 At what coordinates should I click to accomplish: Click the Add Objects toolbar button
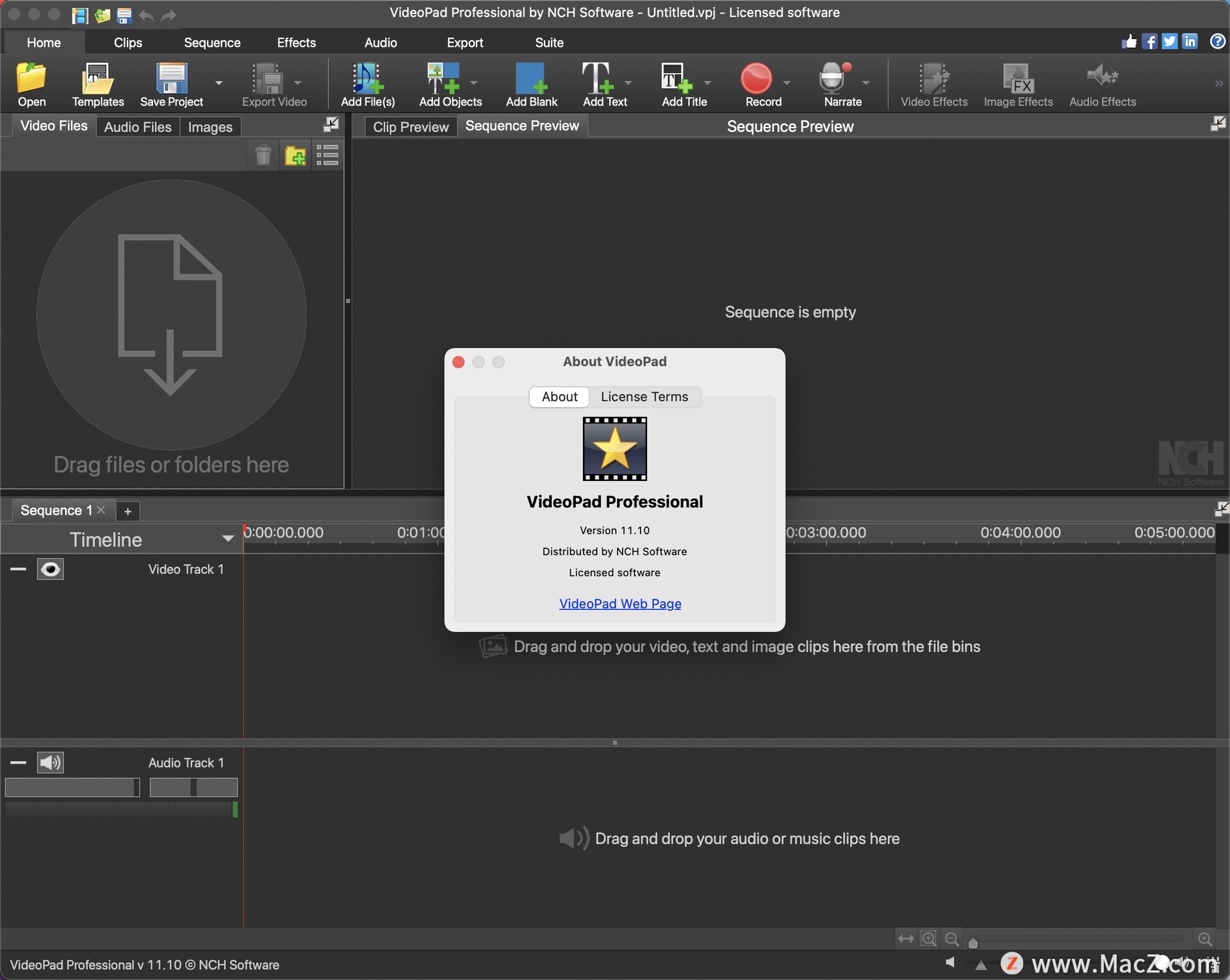click(x=450, y=85)
